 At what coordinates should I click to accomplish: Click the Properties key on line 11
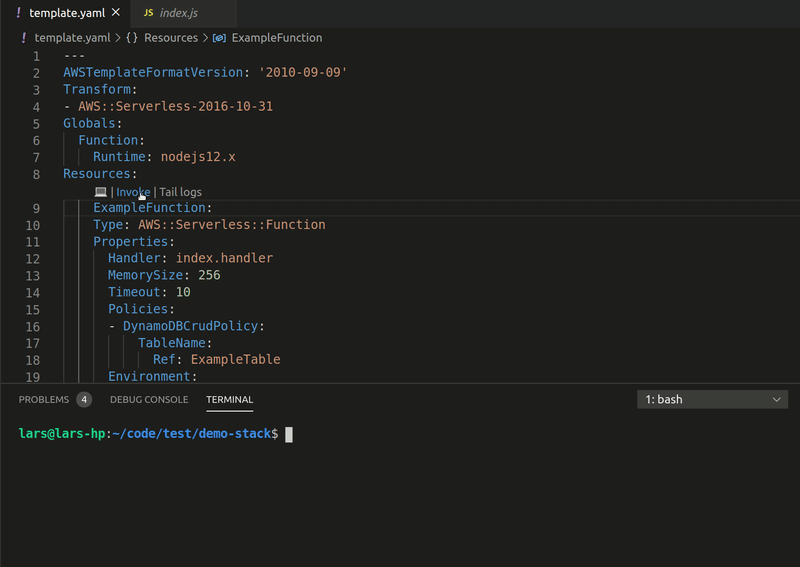click(131, 241)
